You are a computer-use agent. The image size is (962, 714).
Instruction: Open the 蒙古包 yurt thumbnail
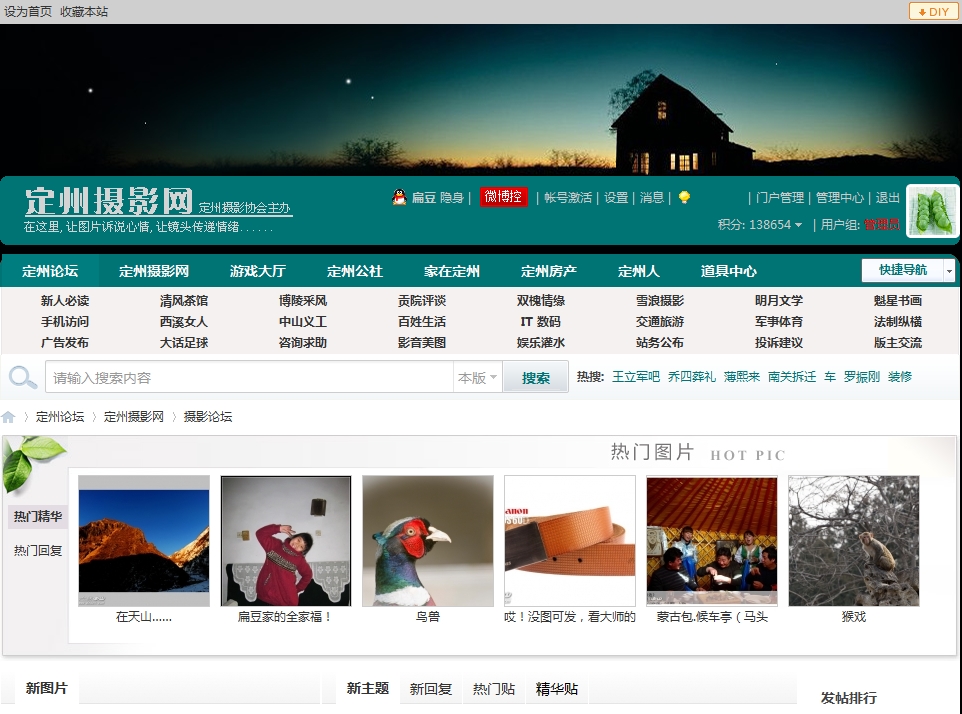(x=712, y=541)
